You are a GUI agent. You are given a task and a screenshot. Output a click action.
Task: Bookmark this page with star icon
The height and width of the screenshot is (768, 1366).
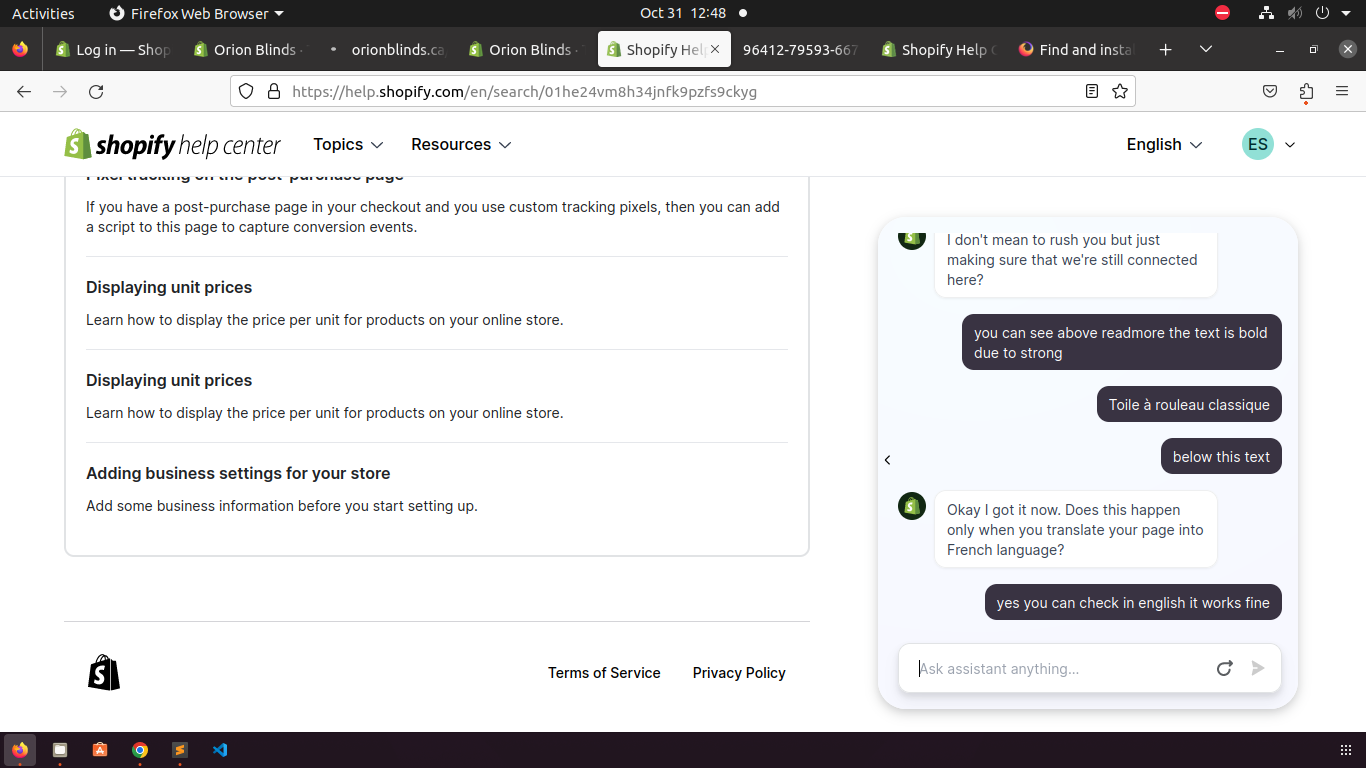1120,92
